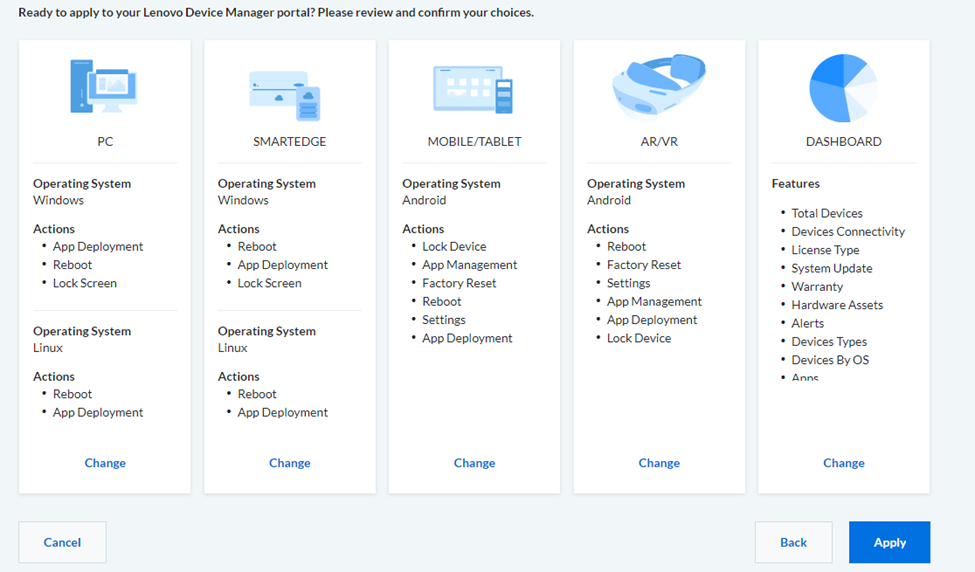The height and width of the screenshot is (572, 975).
Task: Click the Mobile/Tablet device icon
Action: (x=473, y=90)
